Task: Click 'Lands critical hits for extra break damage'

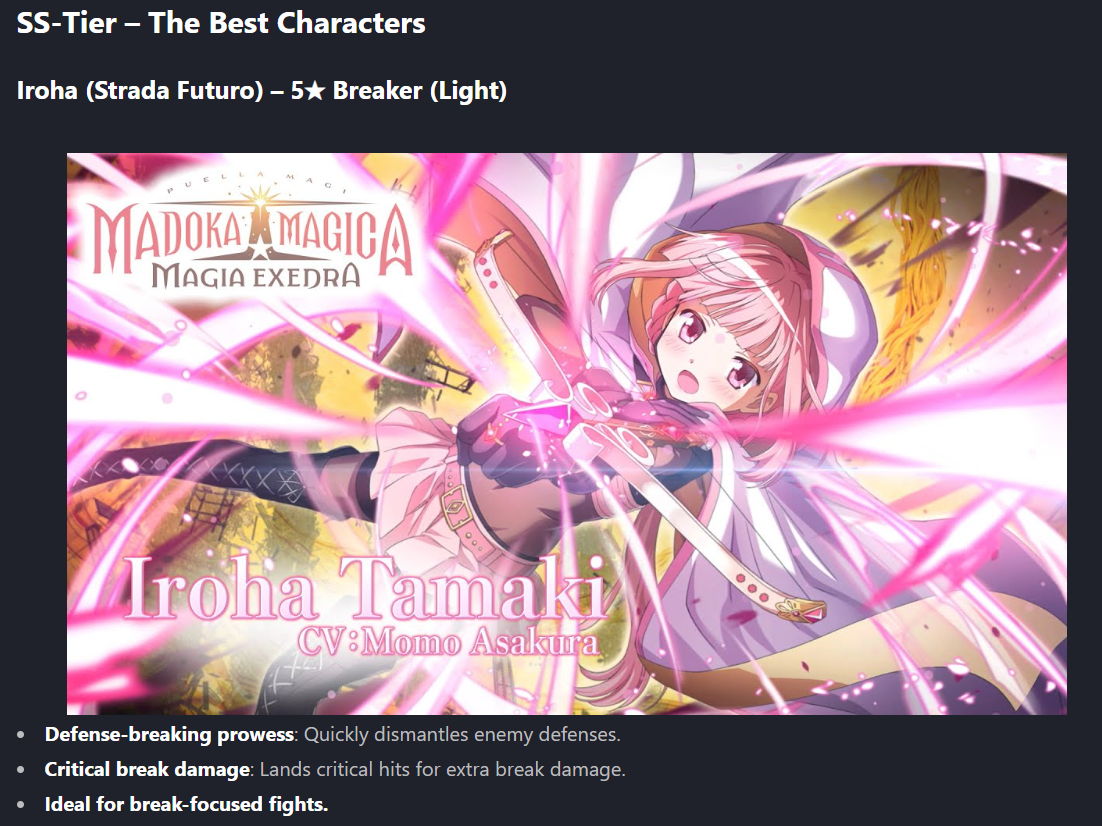Action: click(442, 769)
